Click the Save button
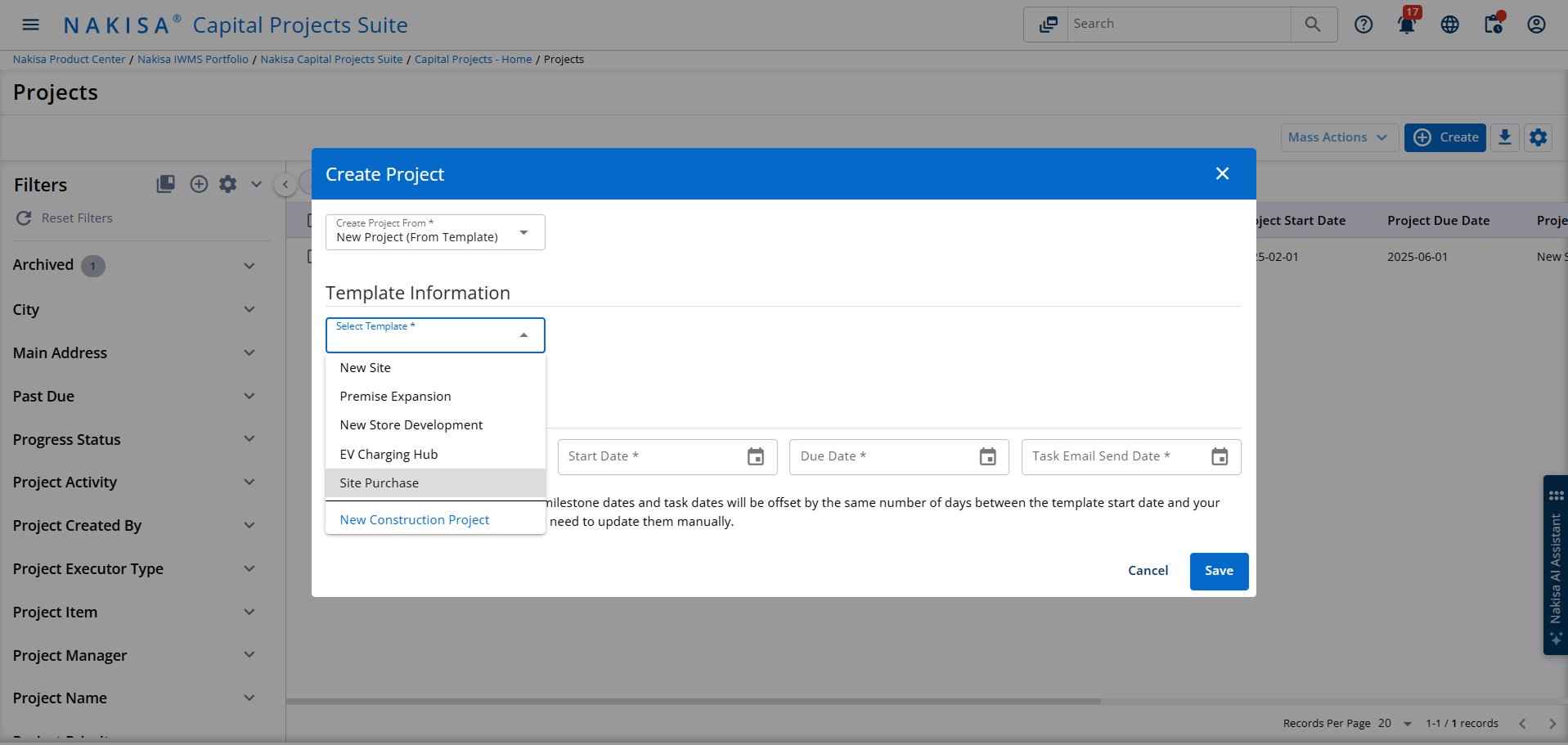The width and height of the screenshot is (1568, 745). (x=1218, y=571)
